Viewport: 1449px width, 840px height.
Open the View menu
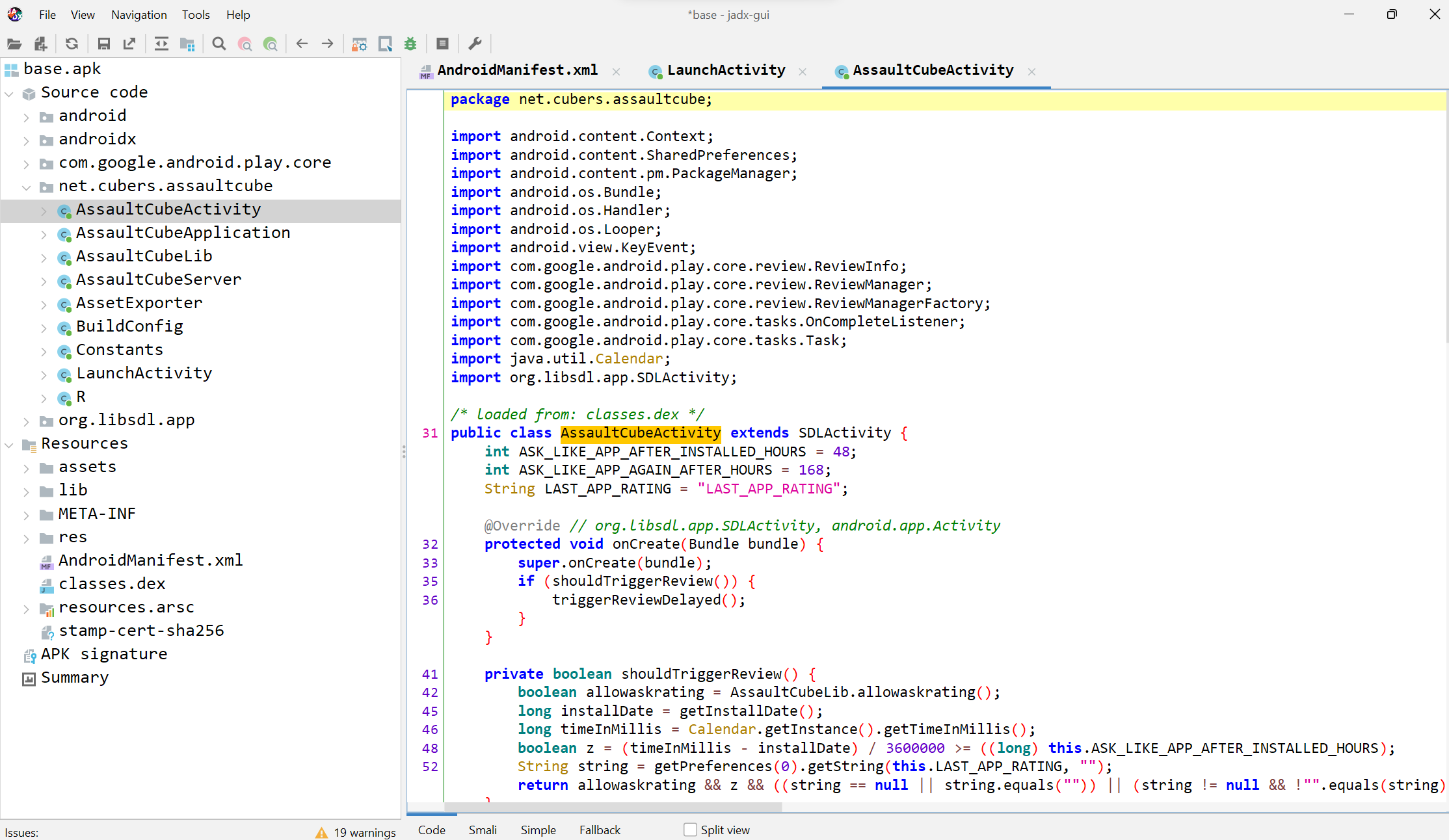coord(83,14)
